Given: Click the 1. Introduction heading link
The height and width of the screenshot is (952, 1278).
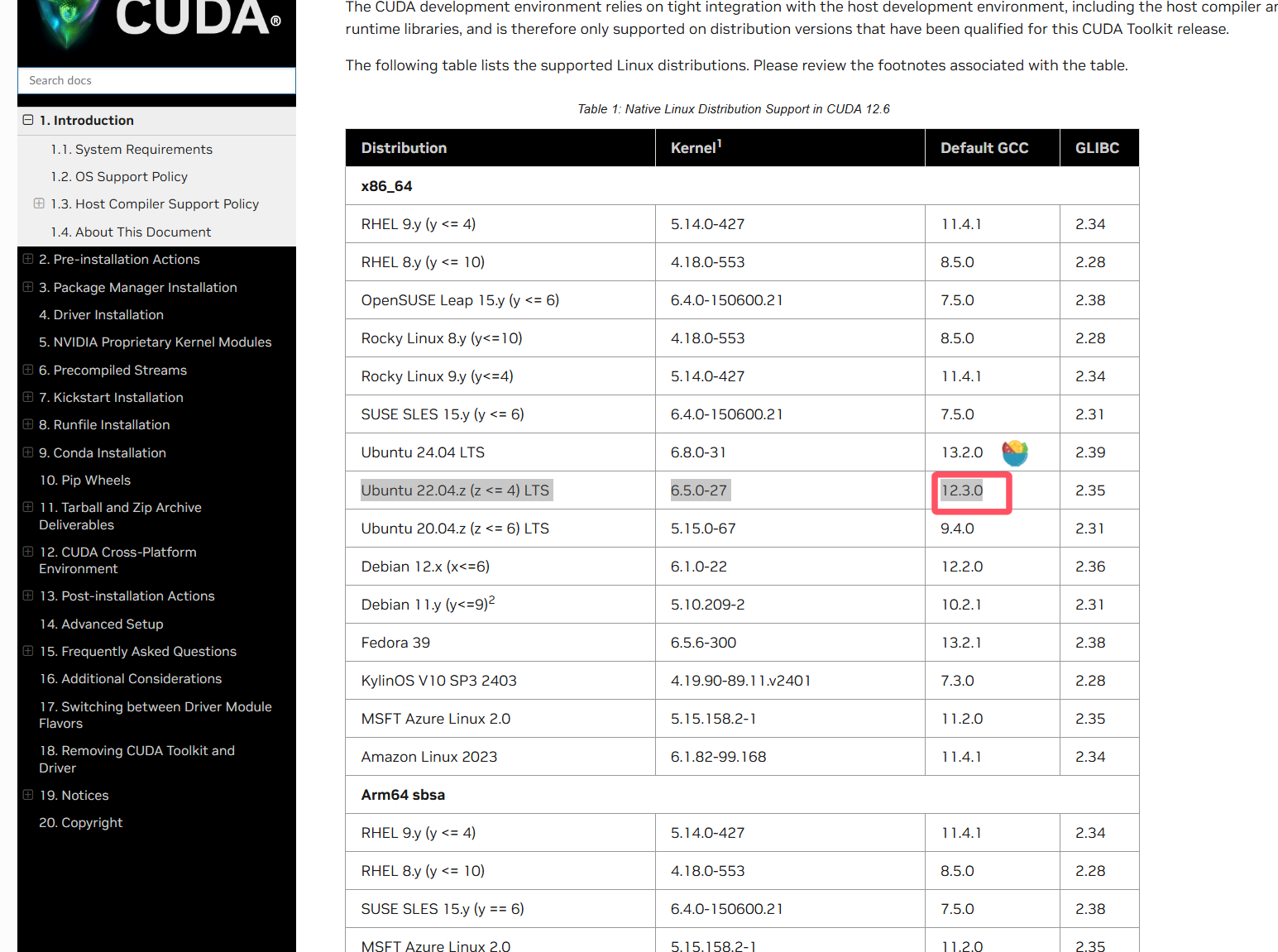Looking at the screenshot, I should click(x=87, y=120).
